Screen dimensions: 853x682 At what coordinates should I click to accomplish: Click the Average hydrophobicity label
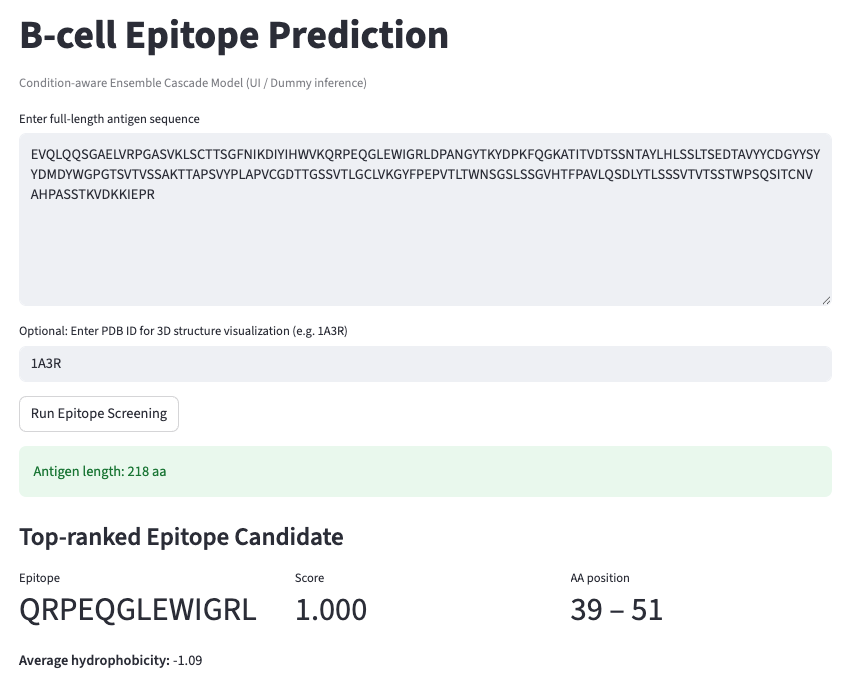pos(94,661)
